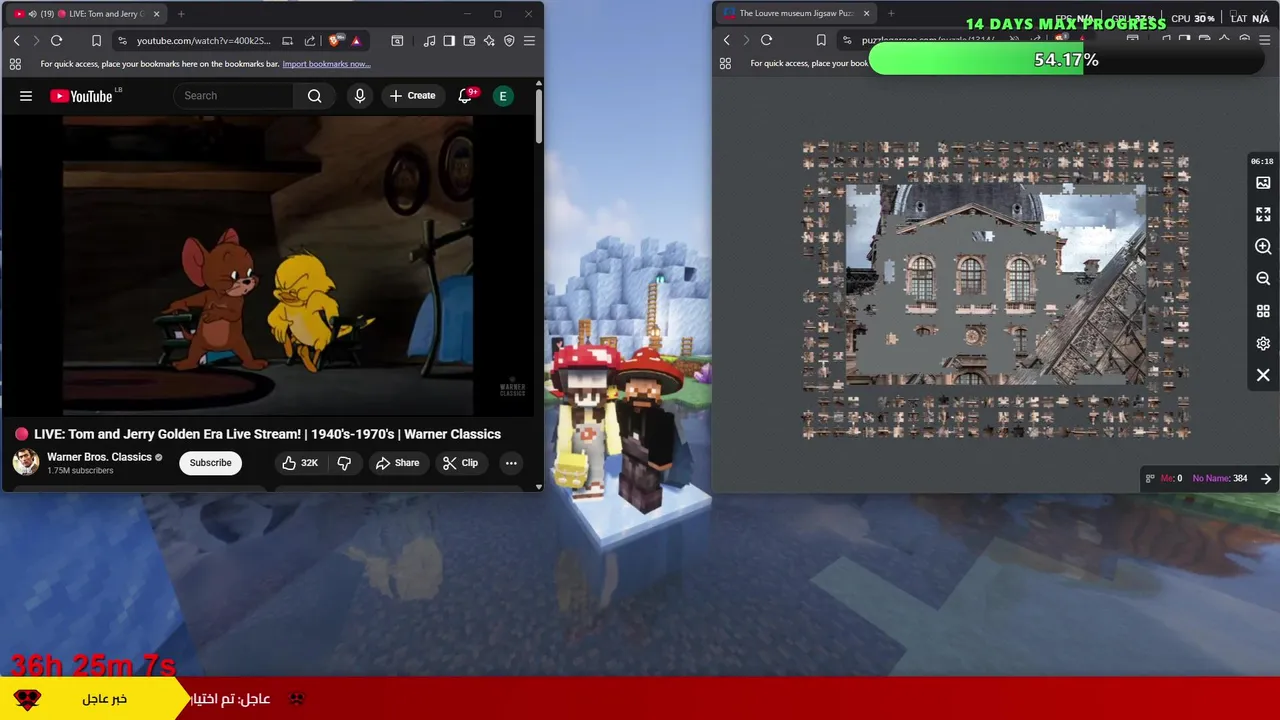Expand the players score arrow

click(1266, 479)
